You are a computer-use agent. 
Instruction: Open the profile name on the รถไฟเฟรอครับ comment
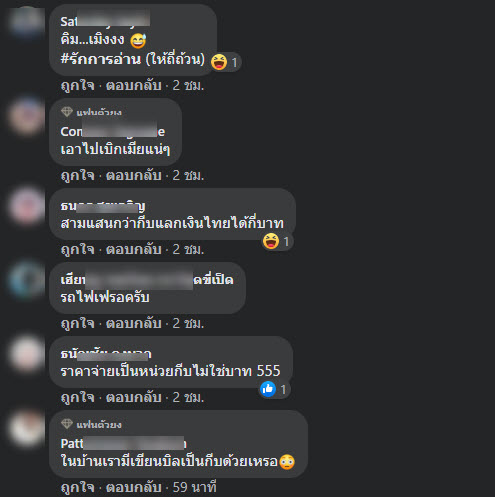147,280
